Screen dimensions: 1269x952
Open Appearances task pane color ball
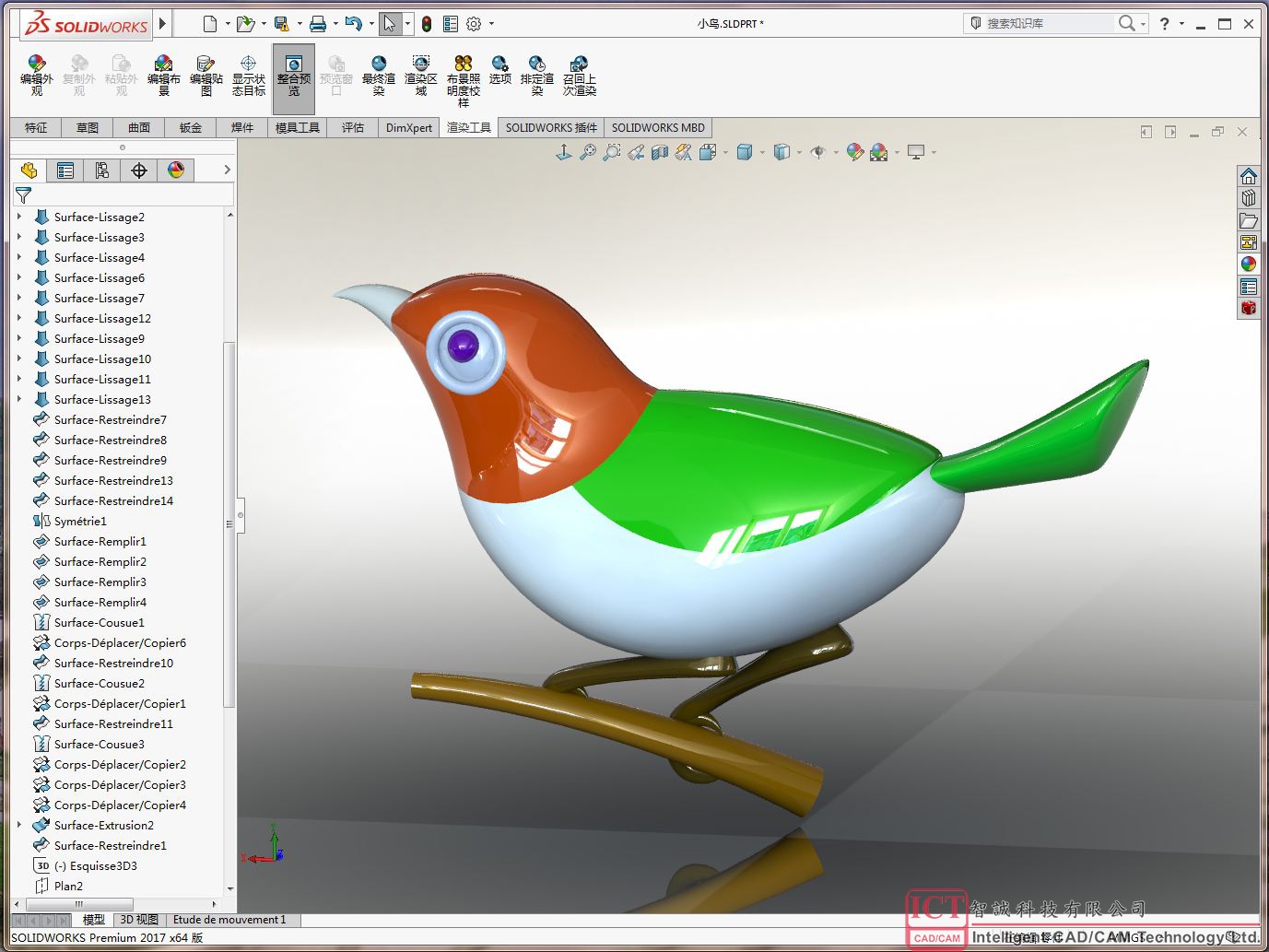[x=1249, y=264]
